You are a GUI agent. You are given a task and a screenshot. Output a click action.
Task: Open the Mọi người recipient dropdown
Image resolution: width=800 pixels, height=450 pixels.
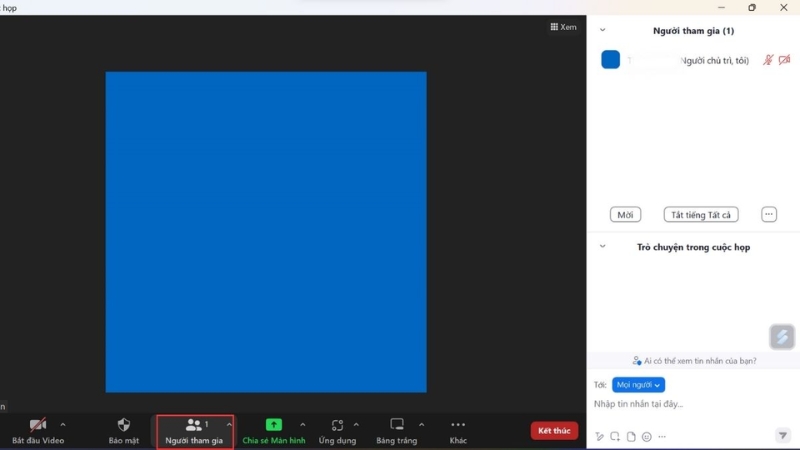[638, 385]
